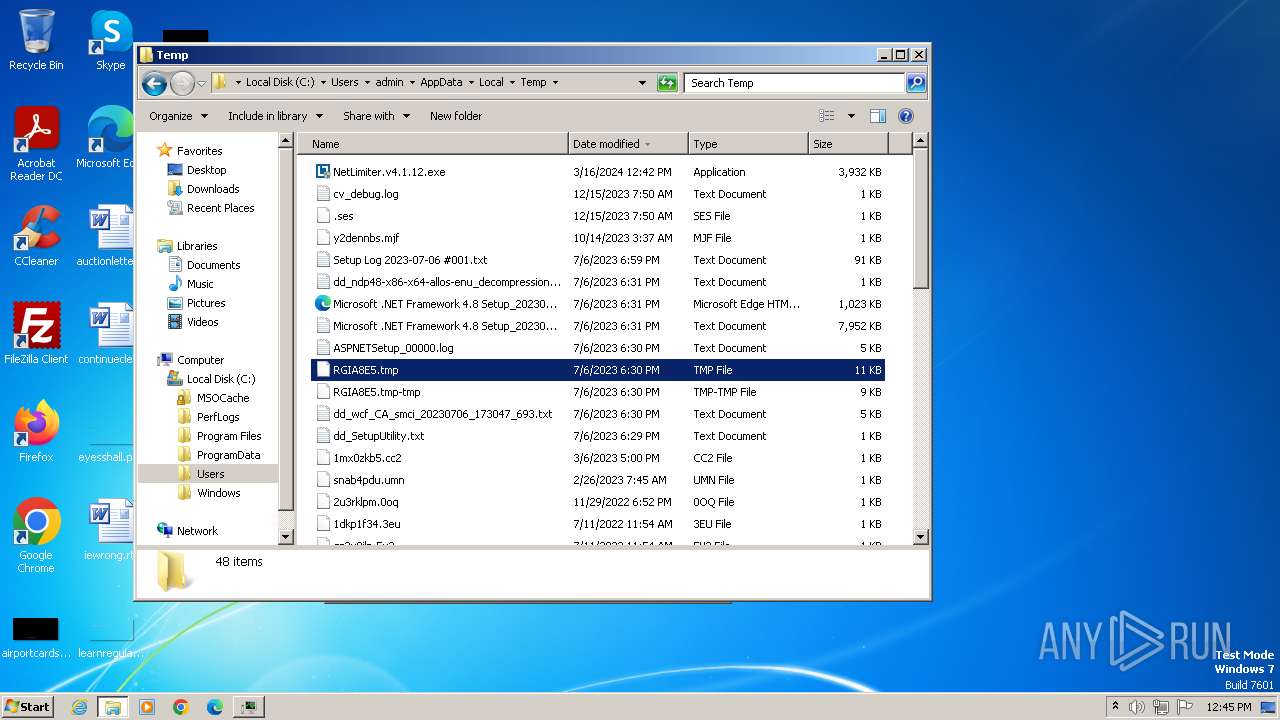The width and height of the screenshot is (1280, 720).
Task: Select Downloads under Favorites
Action: tap(213, 189)
